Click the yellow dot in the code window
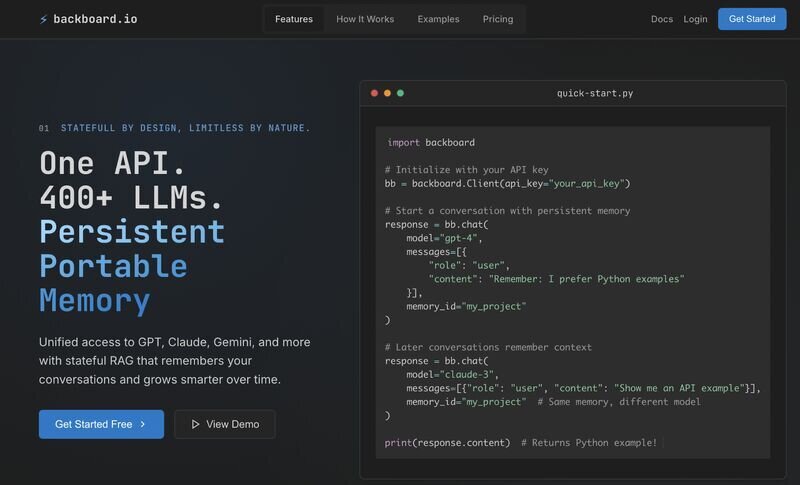The image size is (800, 485). click(x=388, y=93)
